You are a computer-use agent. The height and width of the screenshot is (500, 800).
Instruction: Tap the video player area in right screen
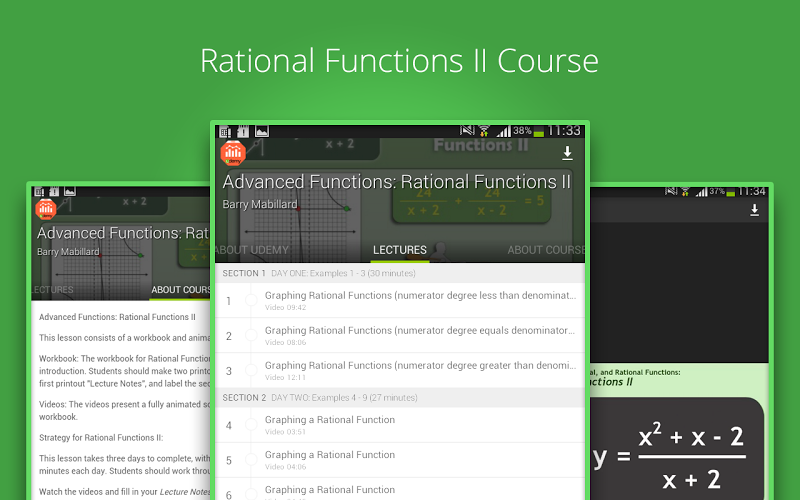pyautogui.click(x=679, y=292)
